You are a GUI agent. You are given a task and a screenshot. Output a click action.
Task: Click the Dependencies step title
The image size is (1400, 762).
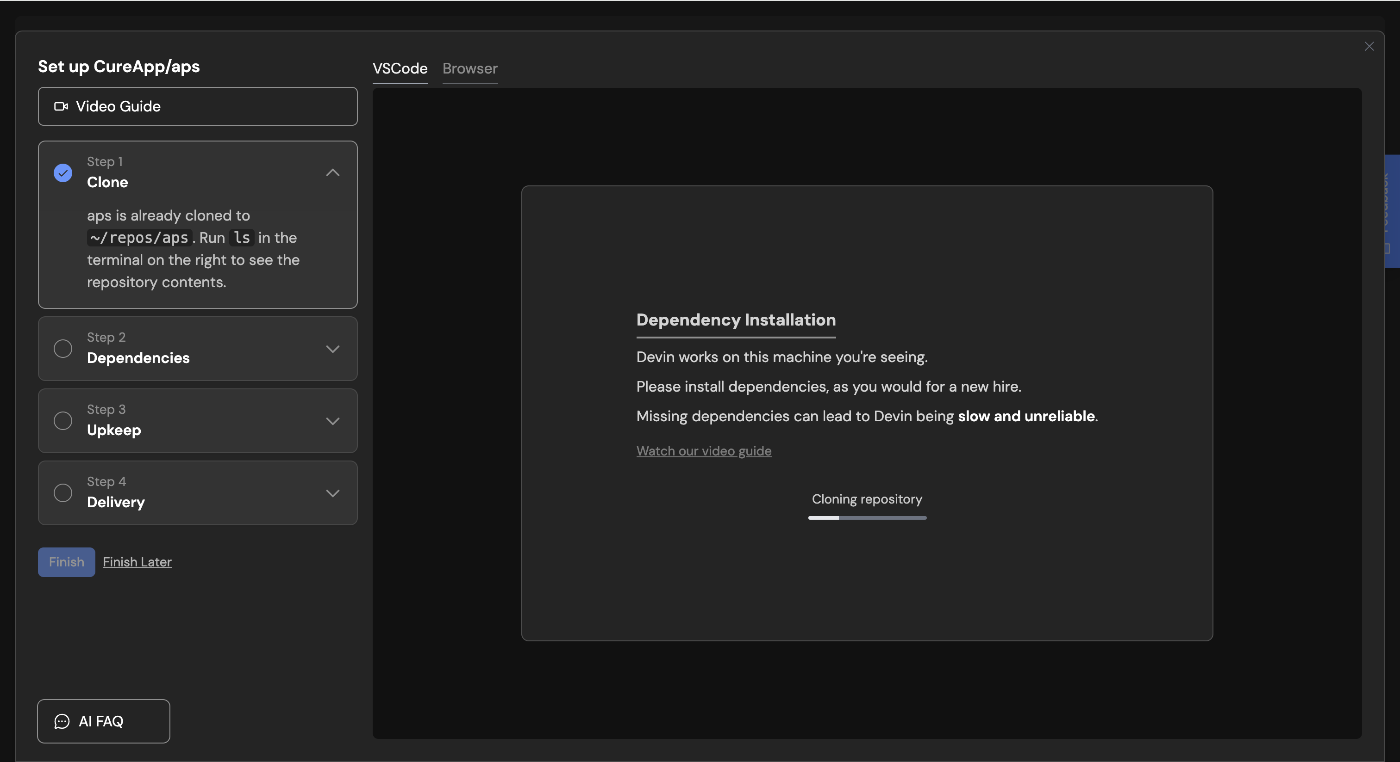[x=138, y=358]
